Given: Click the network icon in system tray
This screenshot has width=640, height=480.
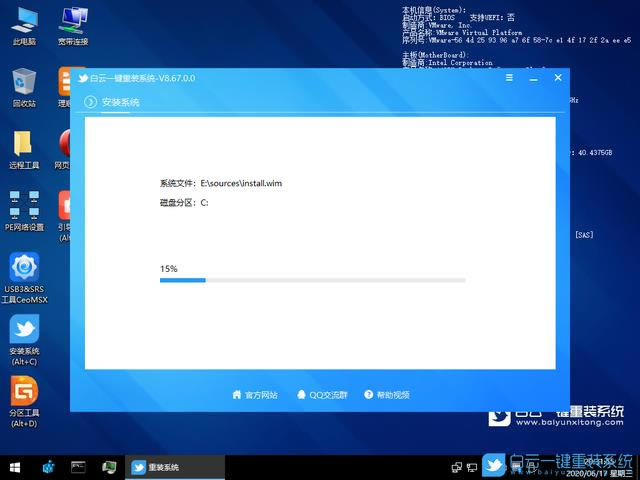Looking at the screenshot, I should click(457, 467).
